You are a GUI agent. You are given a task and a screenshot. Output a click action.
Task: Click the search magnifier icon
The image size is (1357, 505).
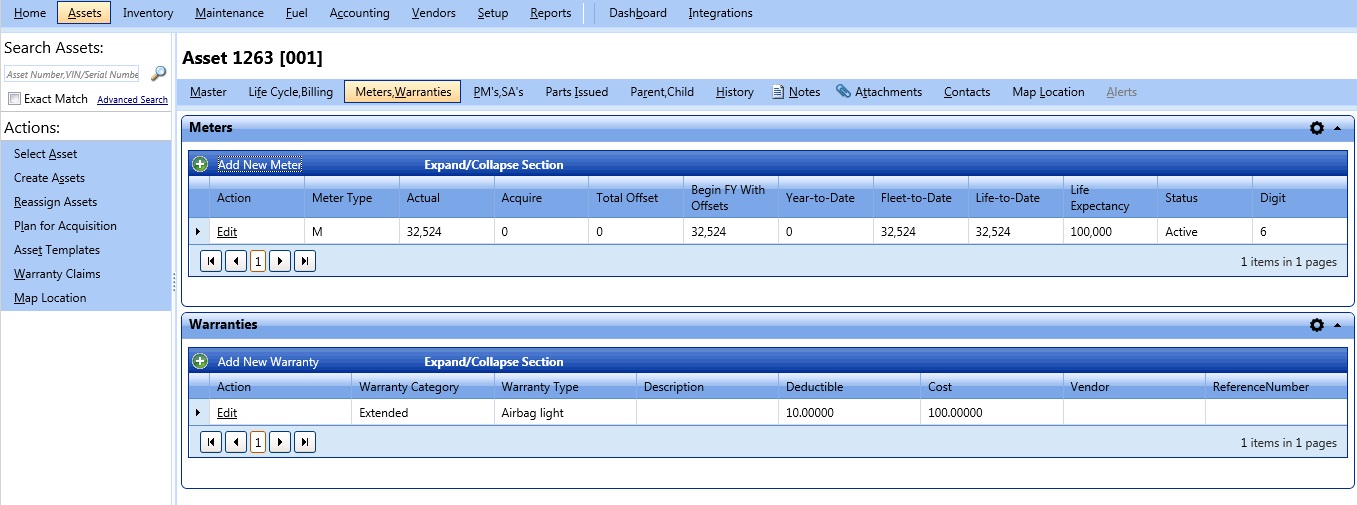(x=158, y=74)
